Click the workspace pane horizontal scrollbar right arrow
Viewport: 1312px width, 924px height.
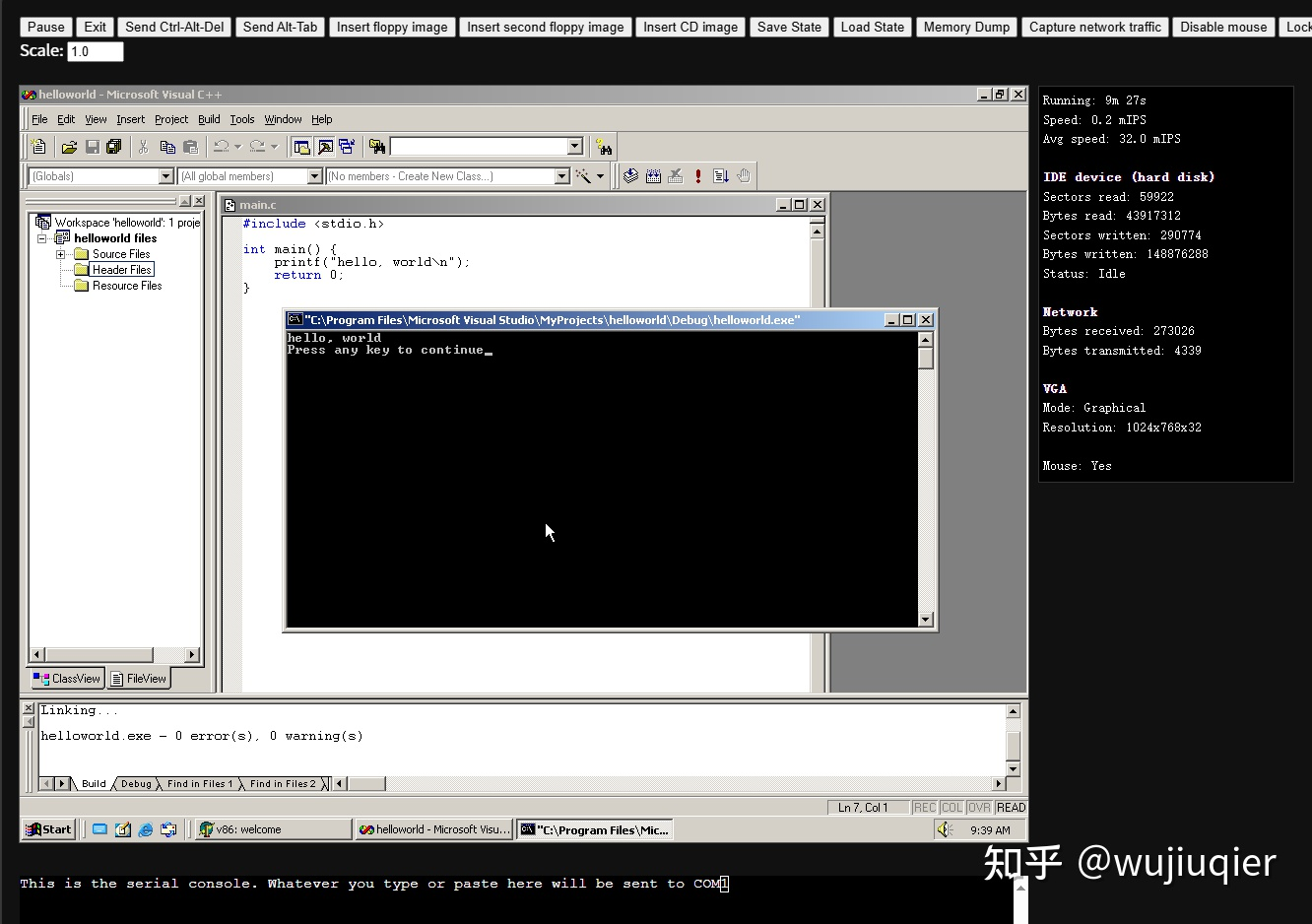click(192, 654)
